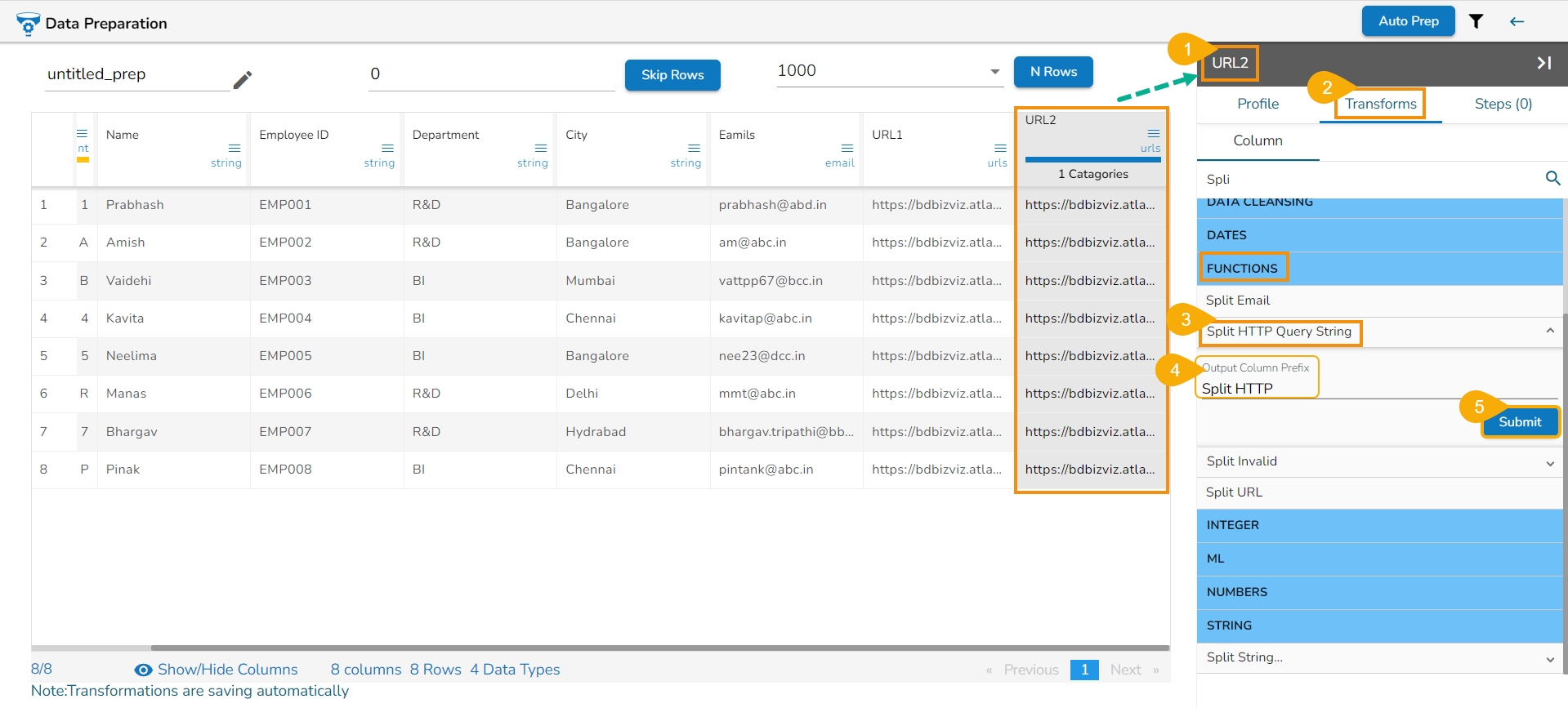Collapse the URL2 side panel with arrow icon
Image resolution: width=1568 pixels, height=708 pixels.
(x=1543, y=63)
